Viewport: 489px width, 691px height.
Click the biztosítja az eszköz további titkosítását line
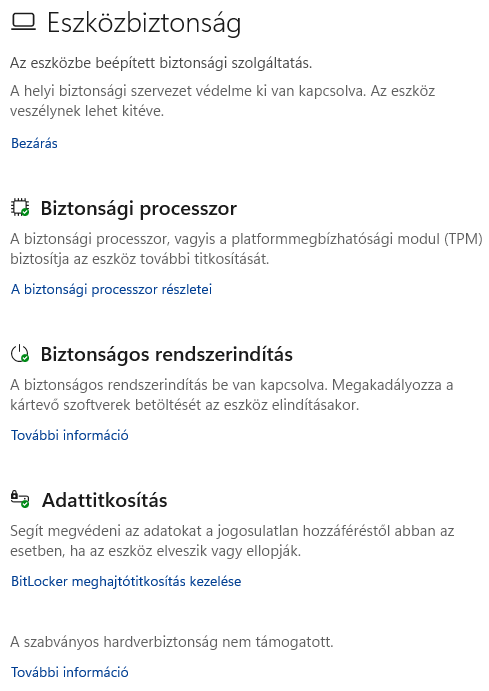point(139,259)
